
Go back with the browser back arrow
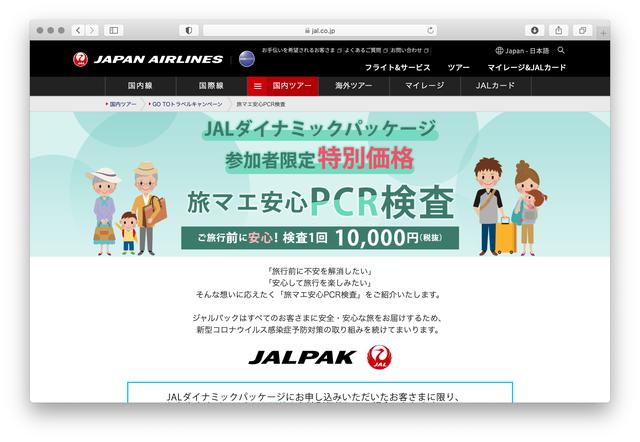coord(78,30)
